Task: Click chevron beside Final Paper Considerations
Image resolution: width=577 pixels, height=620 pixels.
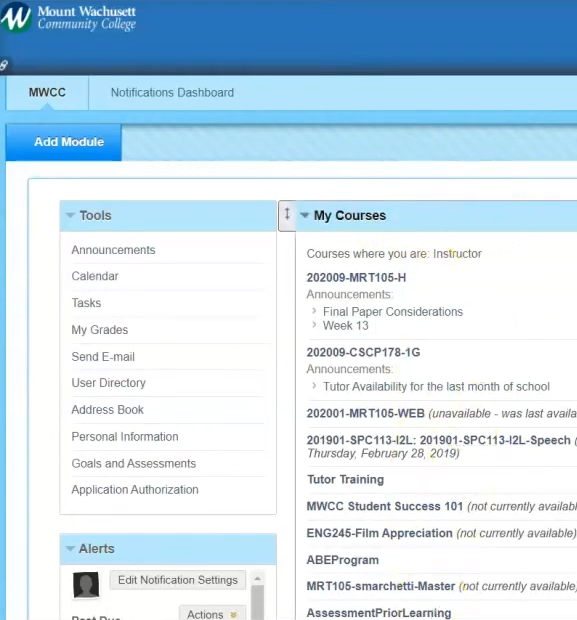Action: 314,311
